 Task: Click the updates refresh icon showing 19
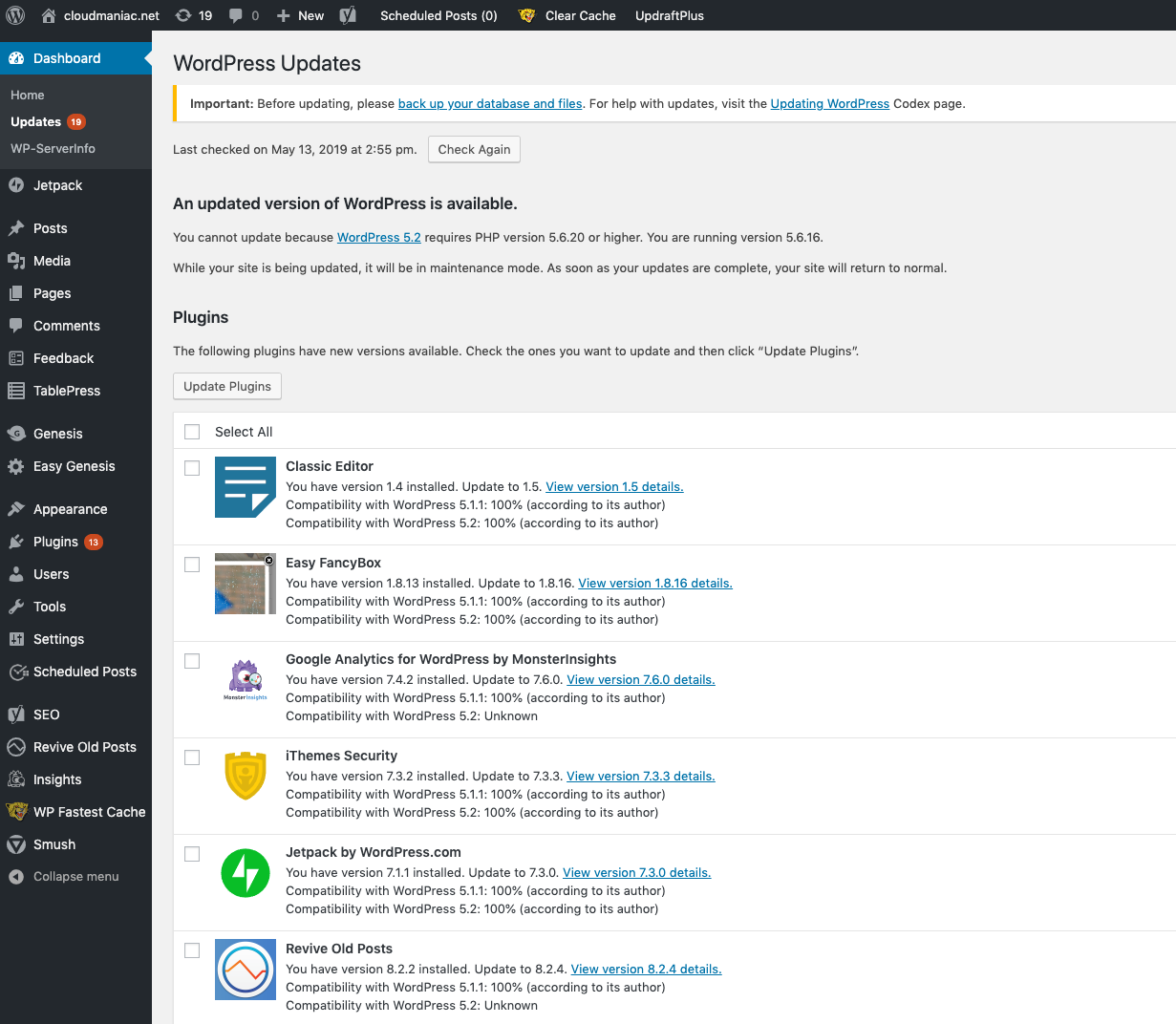click(182, 15)
